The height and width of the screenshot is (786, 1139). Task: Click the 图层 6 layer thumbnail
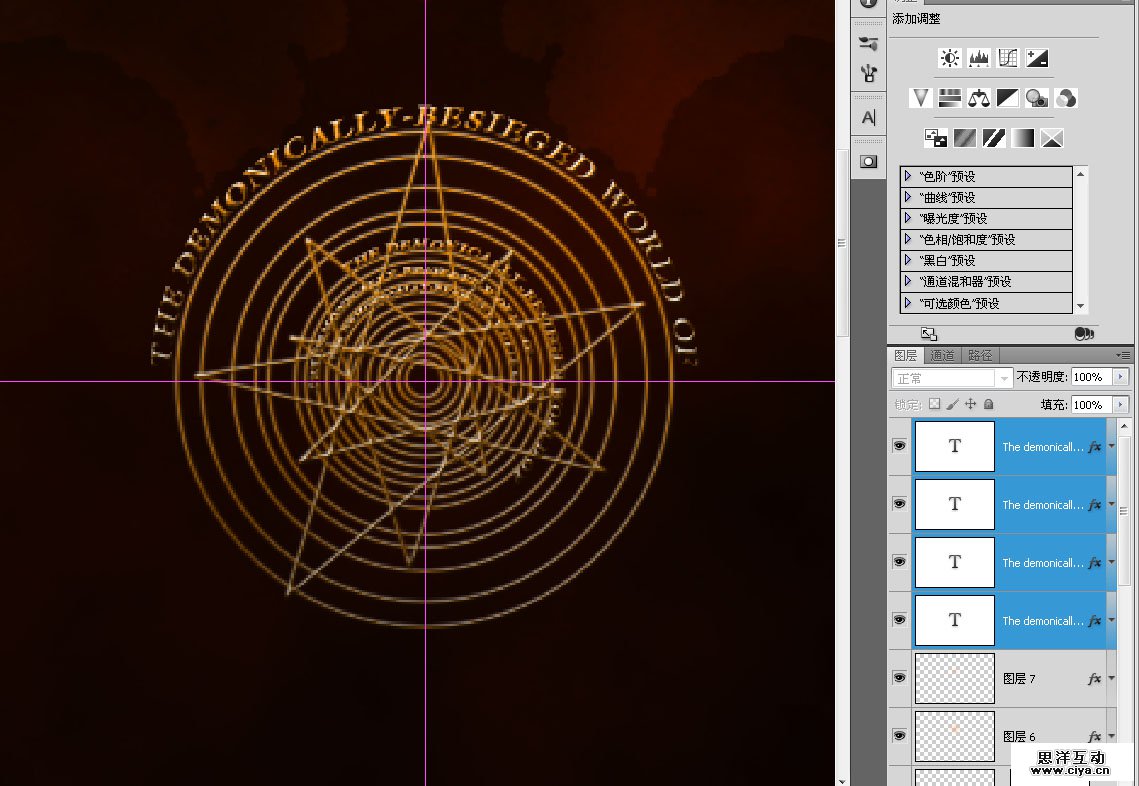tap(954, 735)
